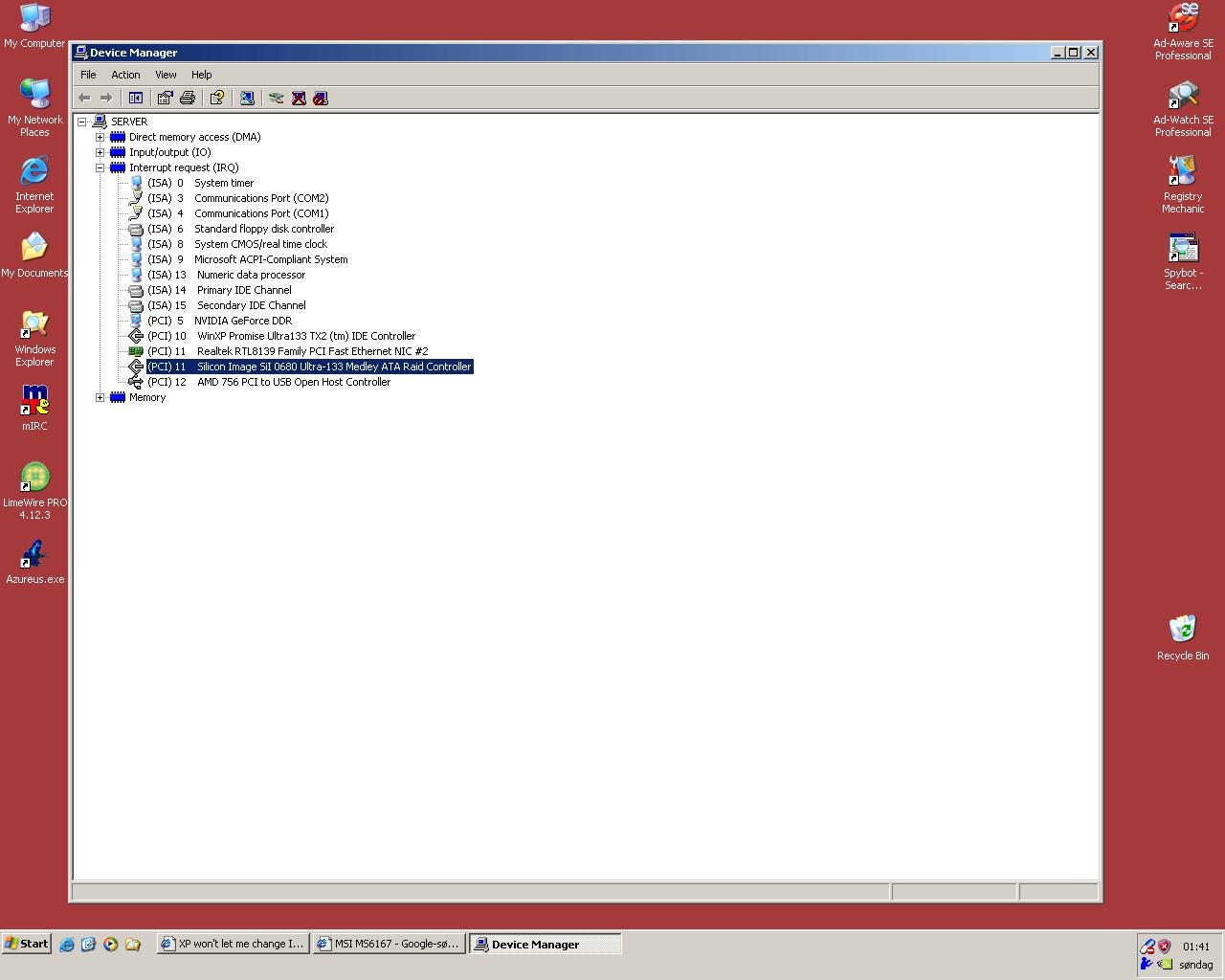1225x980 pixels.
Task: Click the Forward arrow in Device Manager toolbar
Action: click(106, 98)
